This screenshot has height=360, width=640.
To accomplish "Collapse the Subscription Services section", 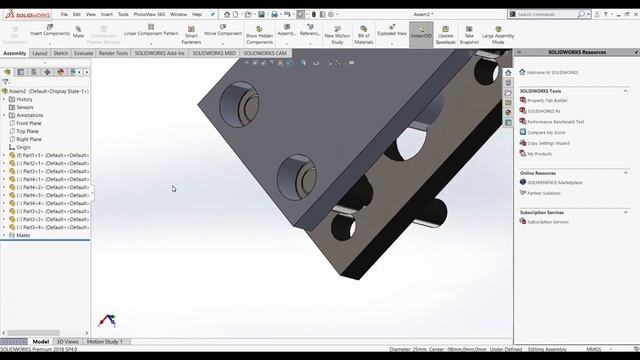I will [626, 213].
